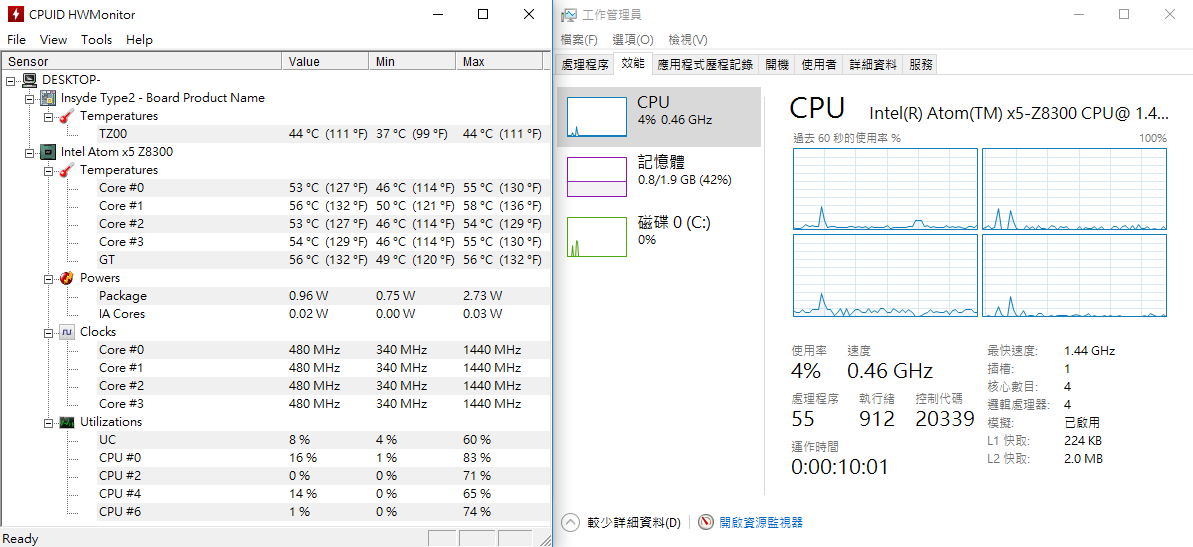Screen dimensions: 1193x547
Task: Click the flame icon beside Powers
Action: coord(67,278)
